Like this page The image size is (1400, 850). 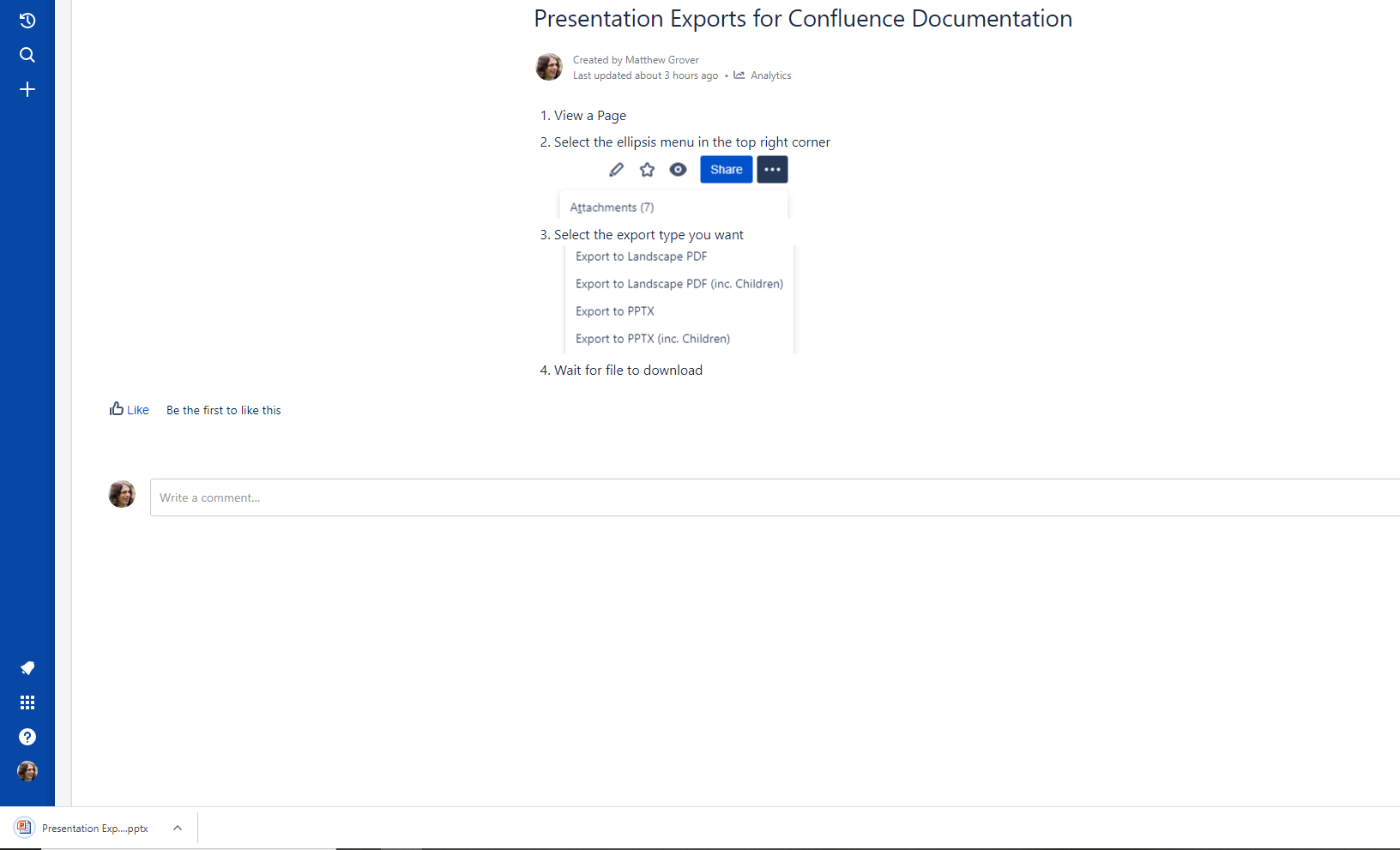coord(130,410)
